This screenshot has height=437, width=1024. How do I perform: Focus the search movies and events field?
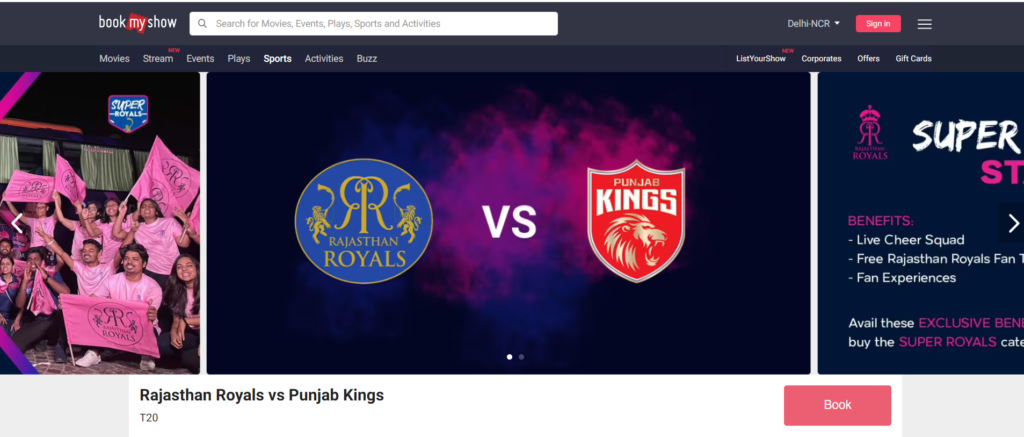(374, 24)
